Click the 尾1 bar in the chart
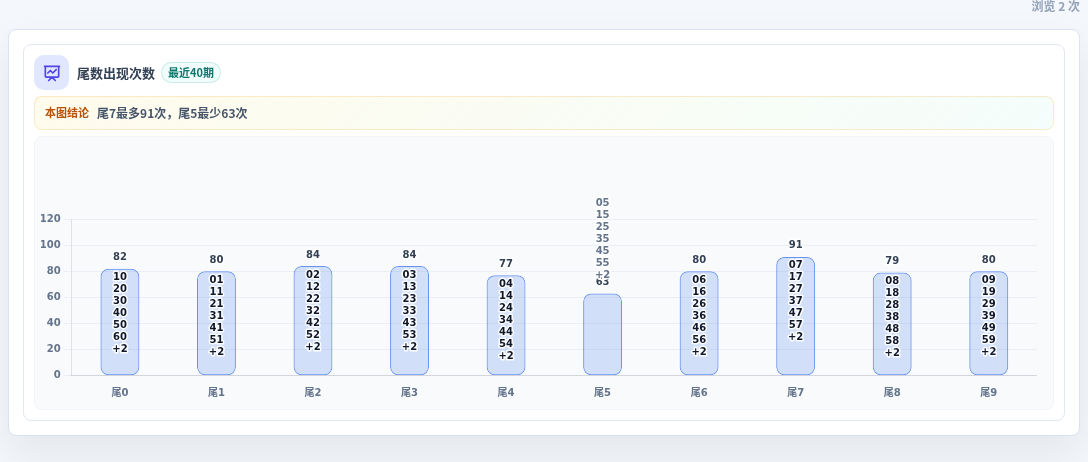 point(216,323)
